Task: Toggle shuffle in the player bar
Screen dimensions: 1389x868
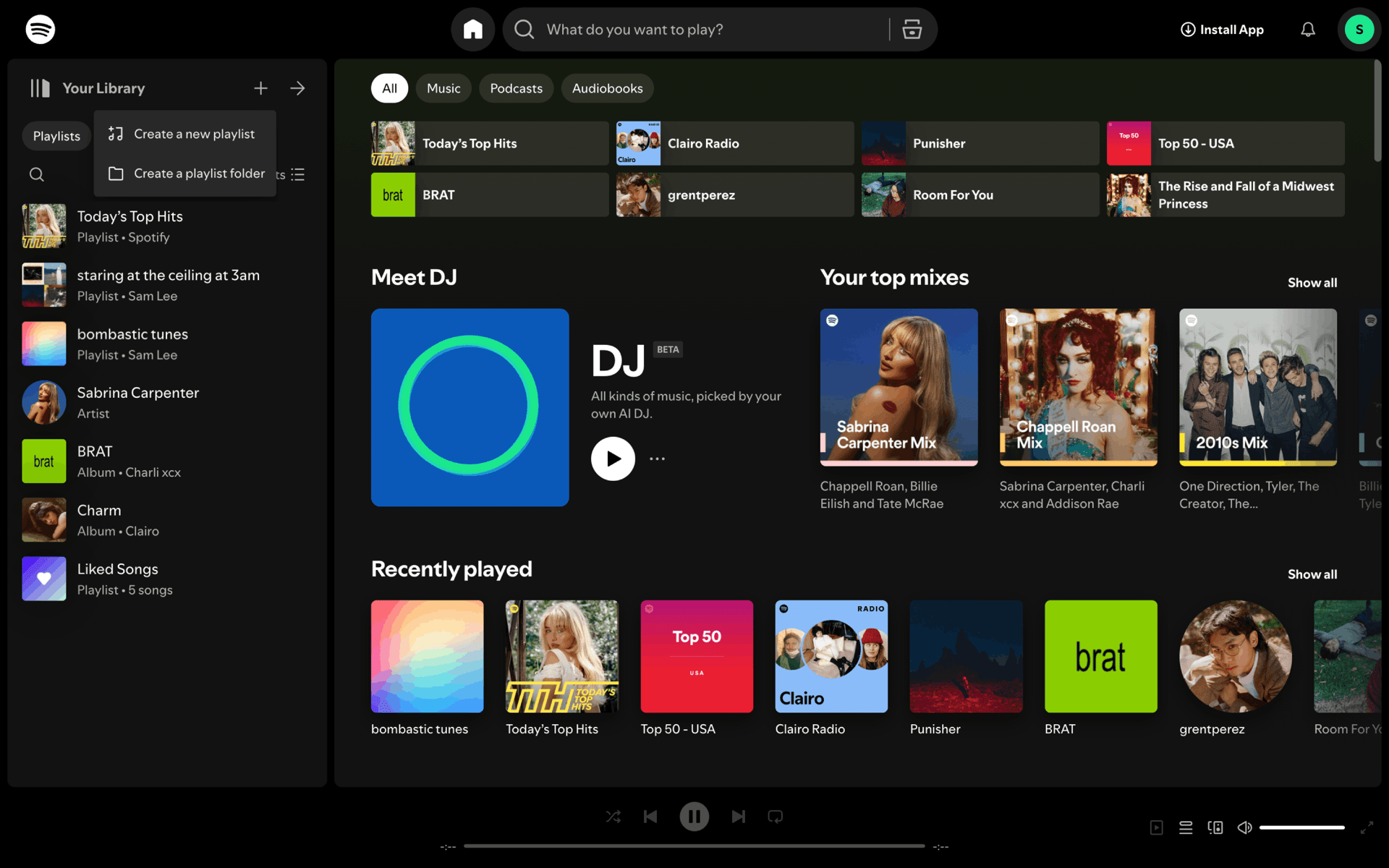Action: click(613, 817)
